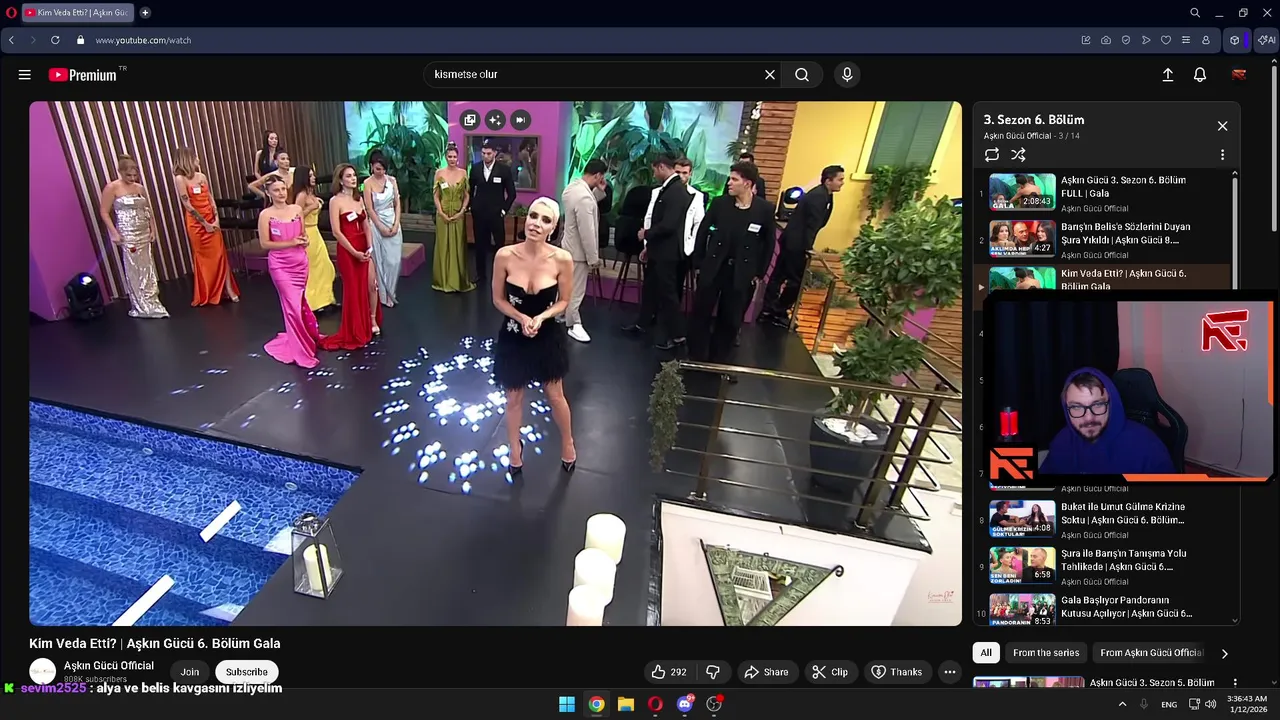The image size is (1280, 720).
Task: Reload the page
Action: coord(55,40)
